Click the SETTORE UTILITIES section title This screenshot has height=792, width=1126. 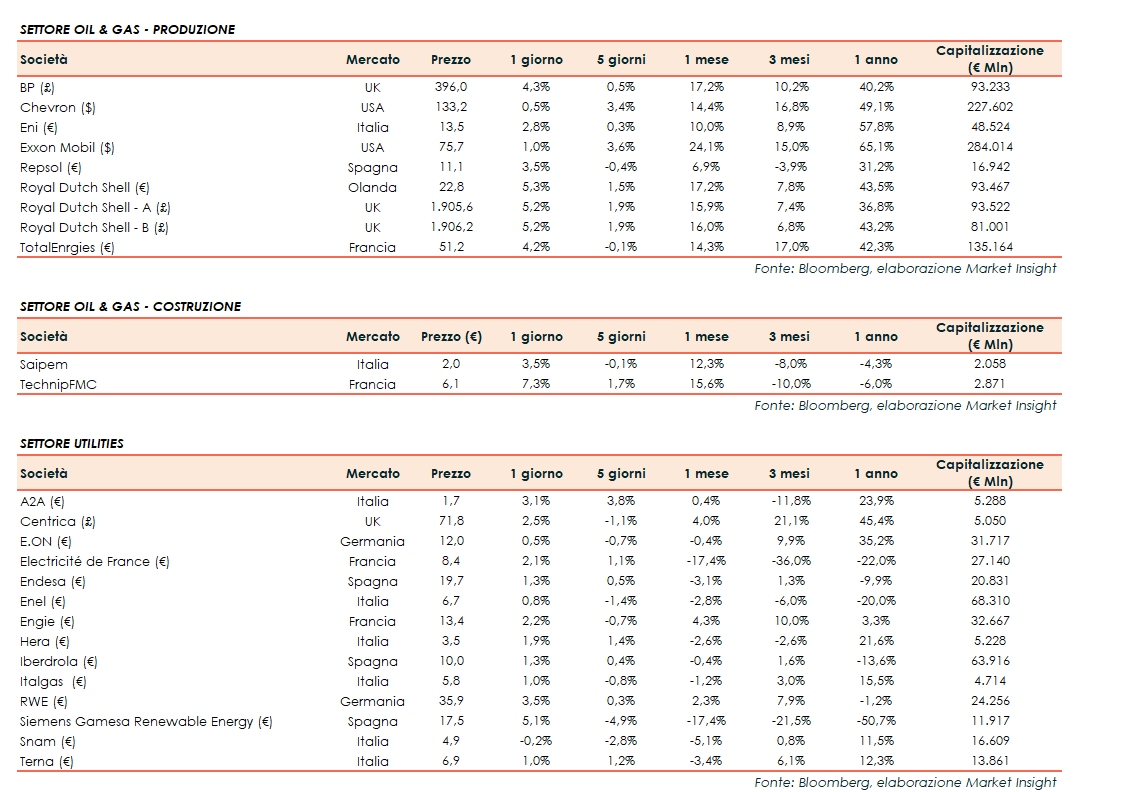pyautogui.click(x=72, y=443)
